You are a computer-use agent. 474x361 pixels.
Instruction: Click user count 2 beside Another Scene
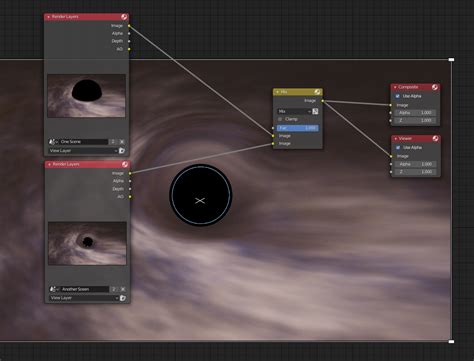coord(114,289)
